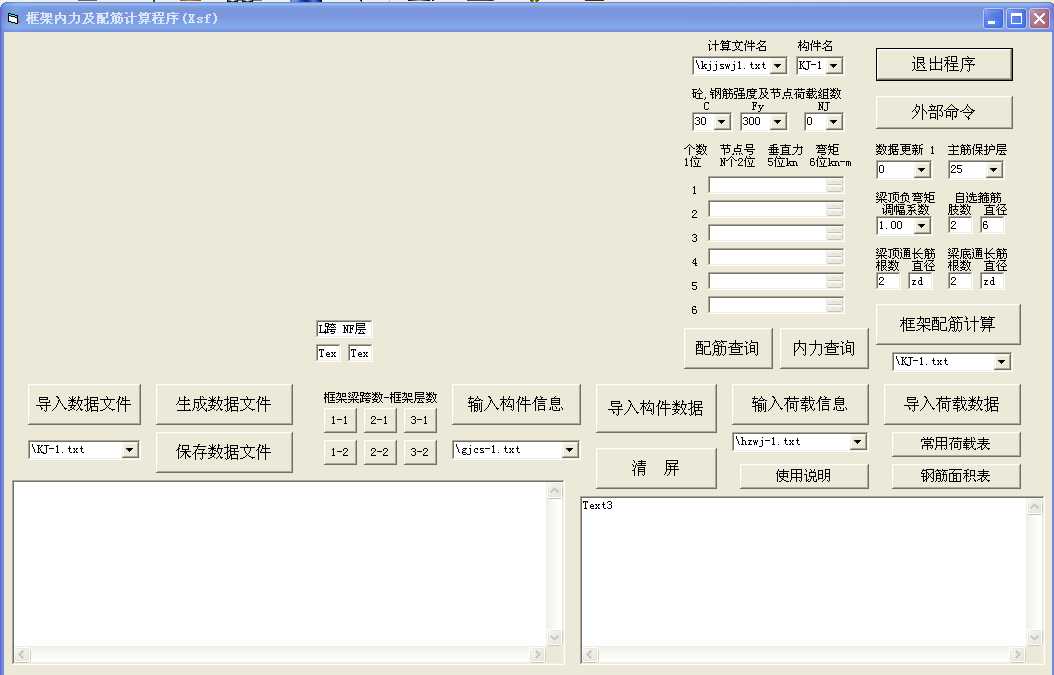Click the 退出程序 button
The width and height of the screenshot is (1054, 675).
coord(944,64)
